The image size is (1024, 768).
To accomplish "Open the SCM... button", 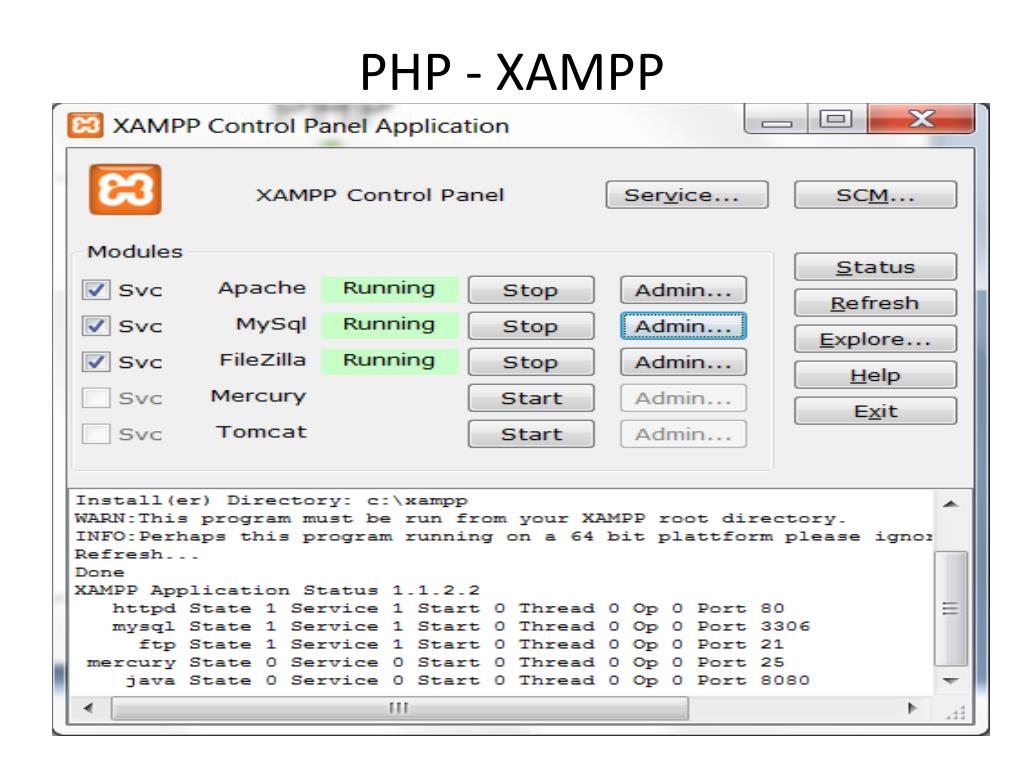I will pyautogui.click(x=876, y=195).
